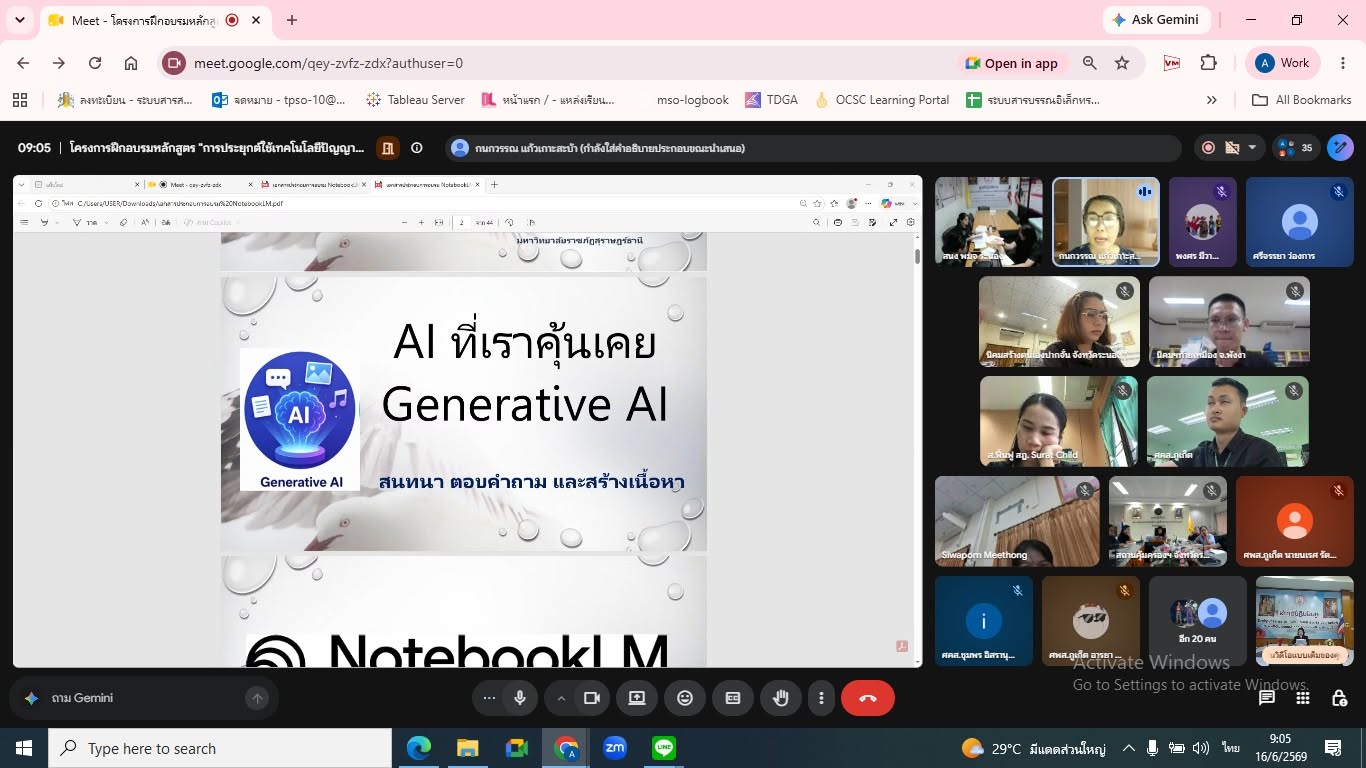Show the 35 participants list
Viewport: 1366px width, 768px height.
click(1296, 148)
